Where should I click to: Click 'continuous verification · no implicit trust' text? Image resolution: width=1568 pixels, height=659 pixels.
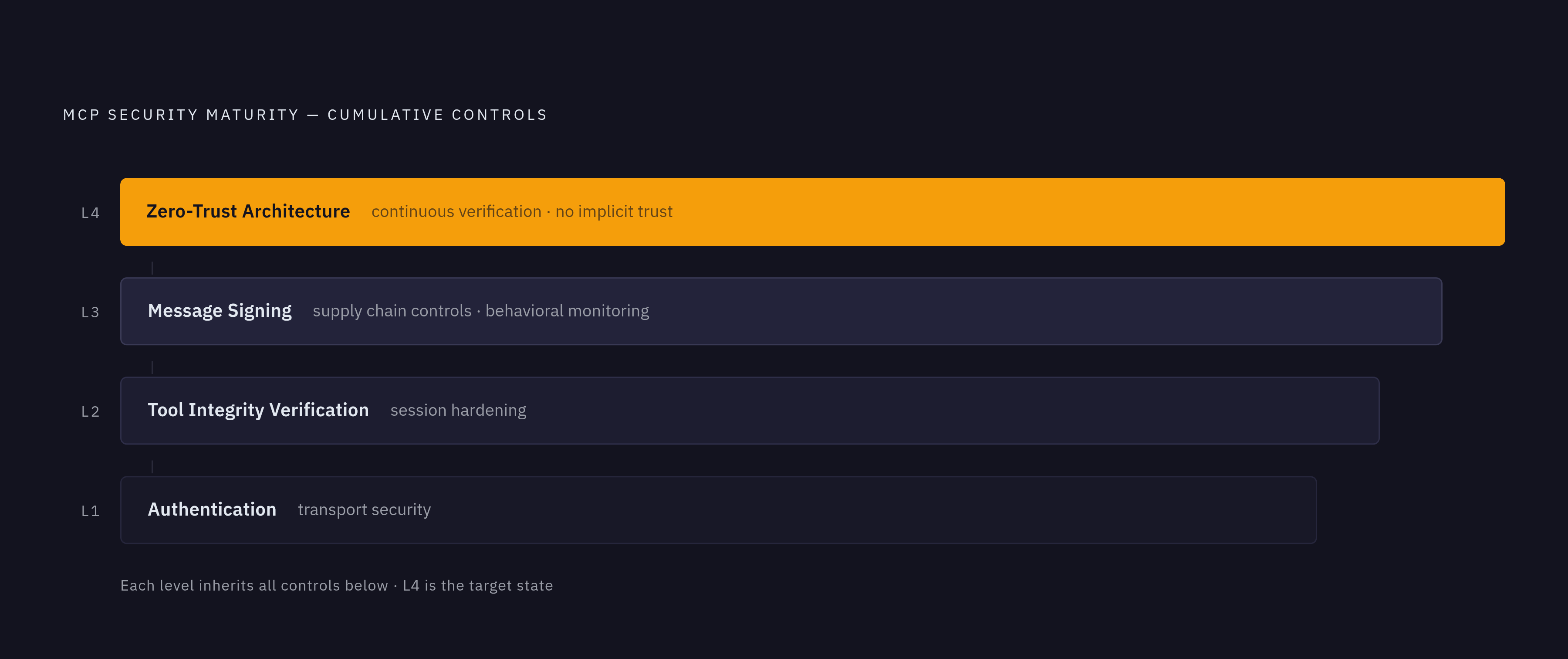pos(522,211)
